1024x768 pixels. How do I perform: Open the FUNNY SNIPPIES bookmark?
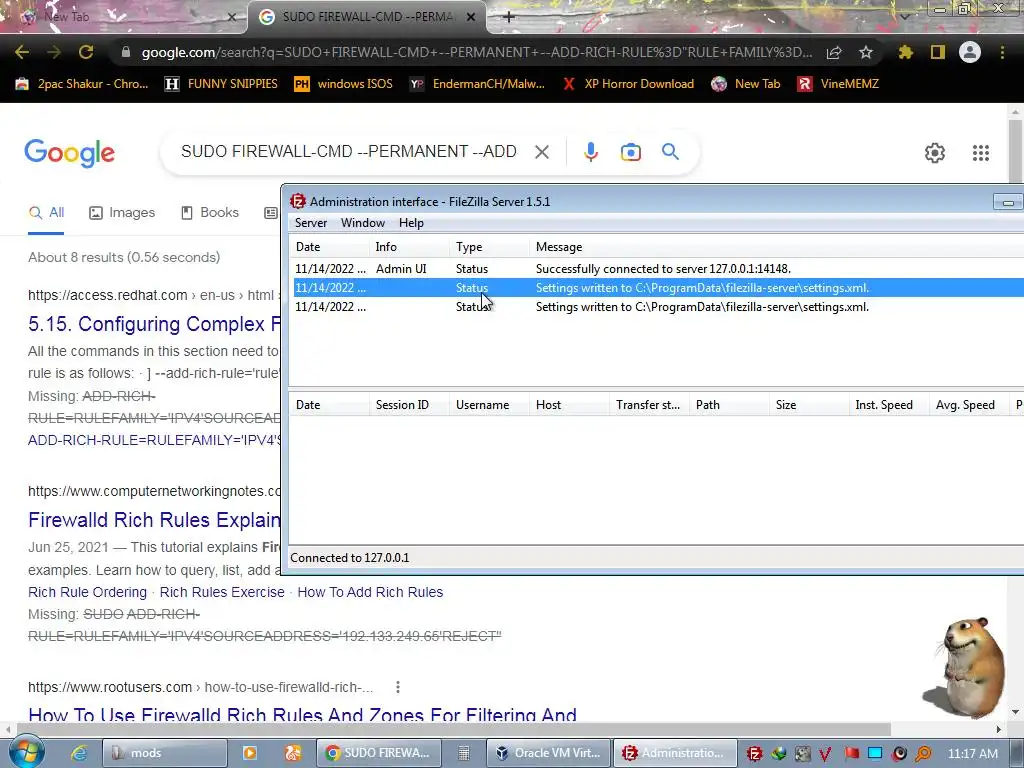(221, 84)
